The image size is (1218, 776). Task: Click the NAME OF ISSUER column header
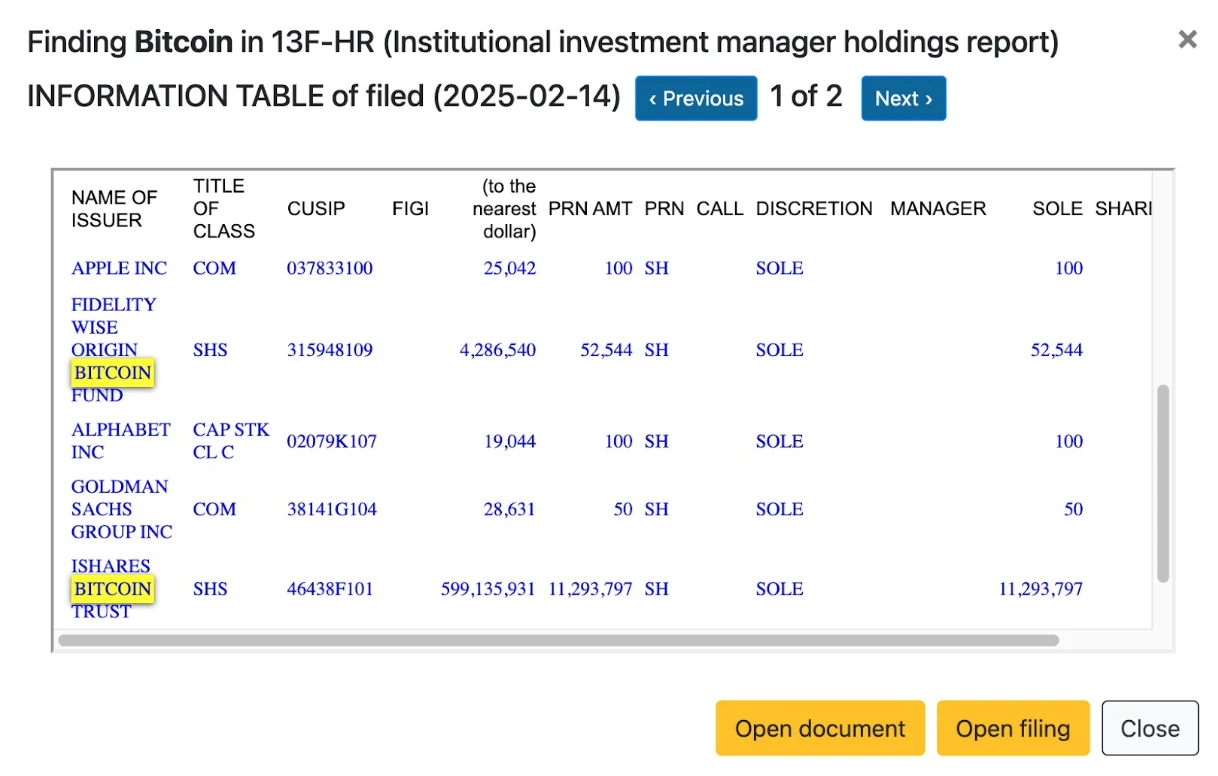[114, 208]
